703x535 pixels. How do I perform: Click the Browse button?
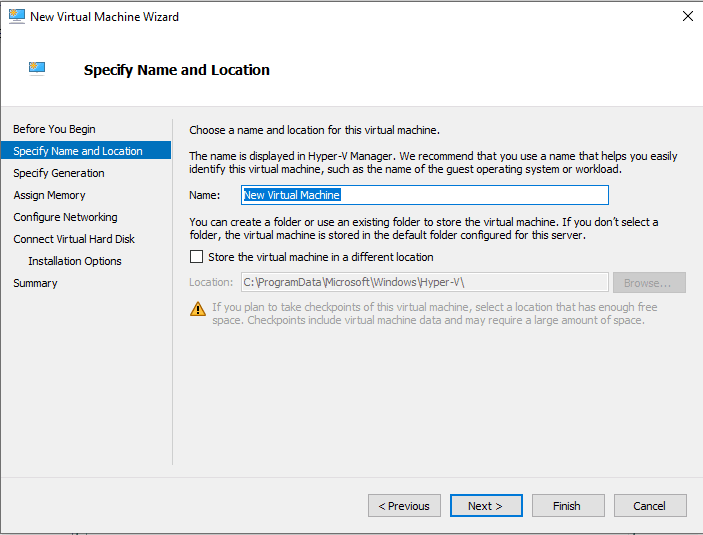[649, 283]
